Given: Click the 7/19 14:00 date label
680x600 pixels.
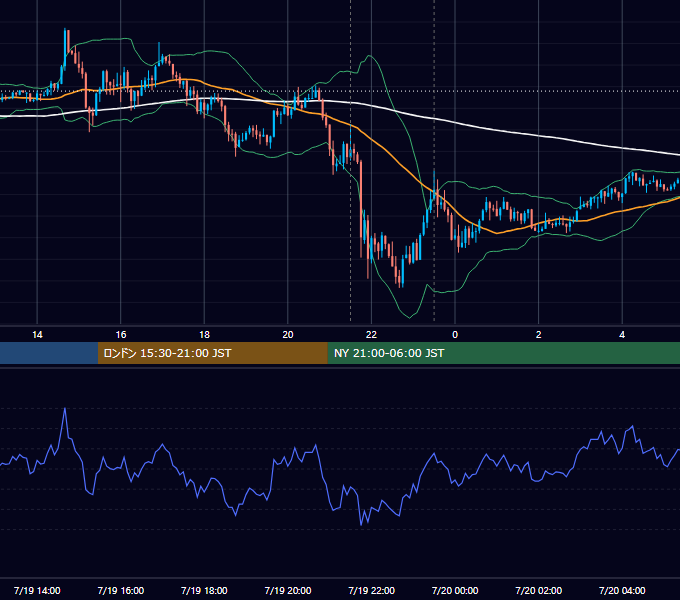Looking at the screenshot, I should click(37, 590).
